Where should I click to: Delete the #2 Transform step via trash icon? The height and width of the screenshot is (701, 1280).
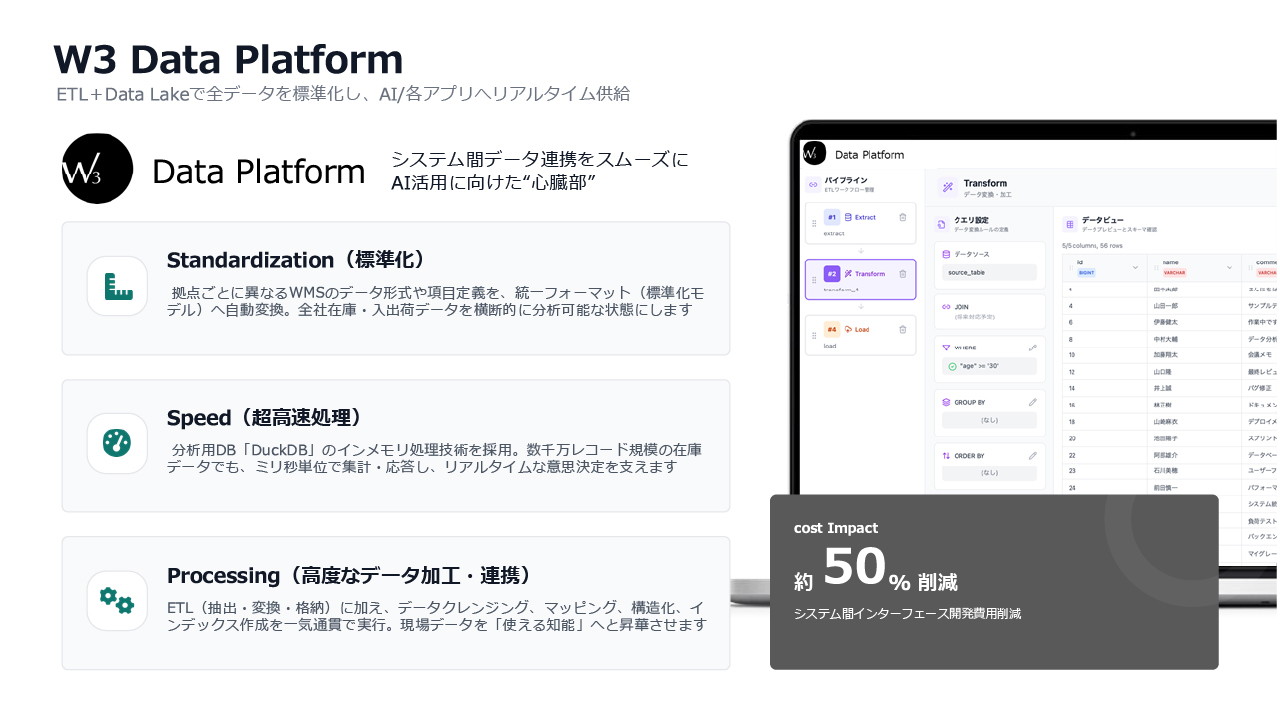902,273
